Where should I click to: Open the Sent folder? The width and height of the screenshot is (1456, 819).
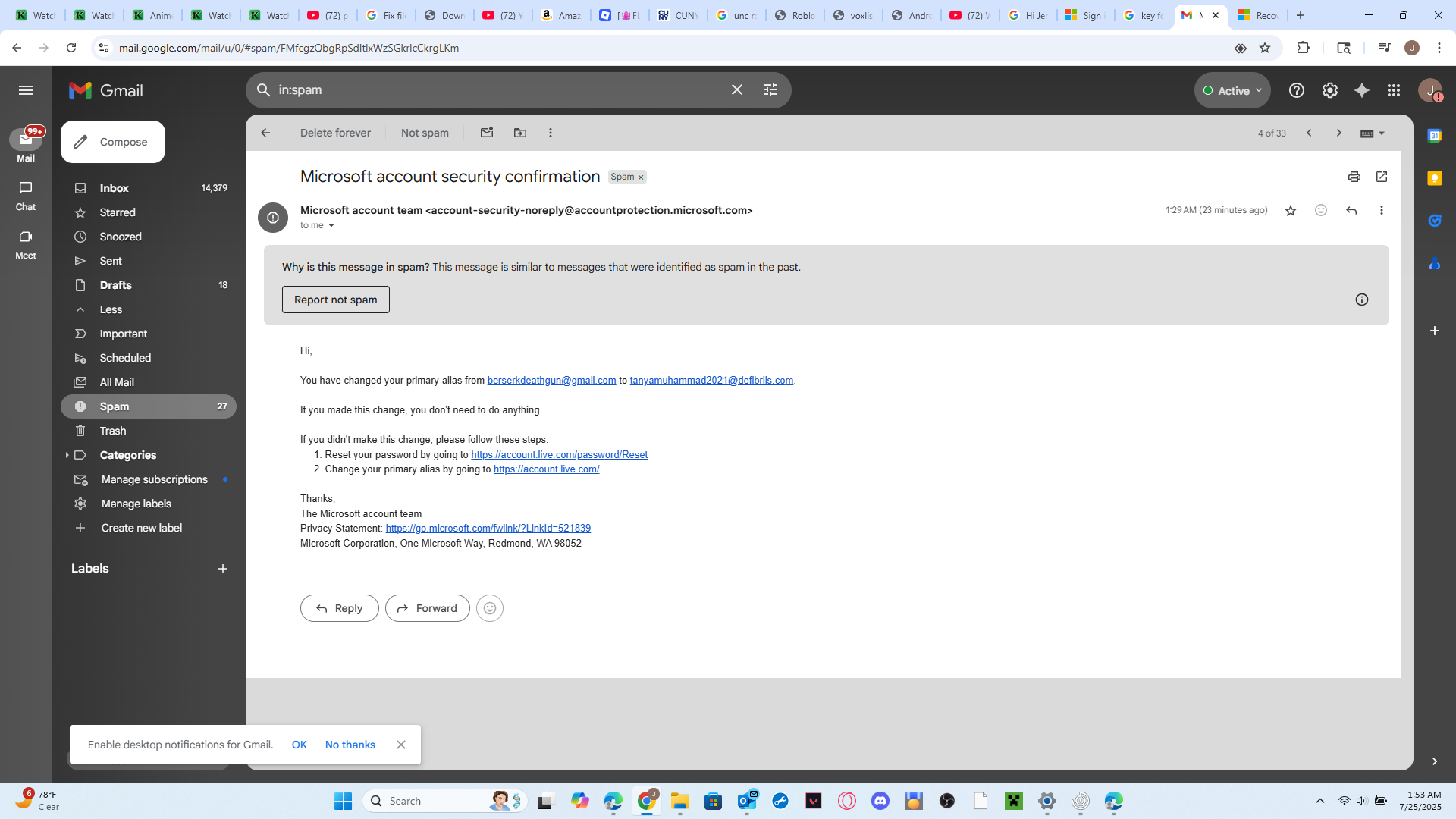(149, 261)
